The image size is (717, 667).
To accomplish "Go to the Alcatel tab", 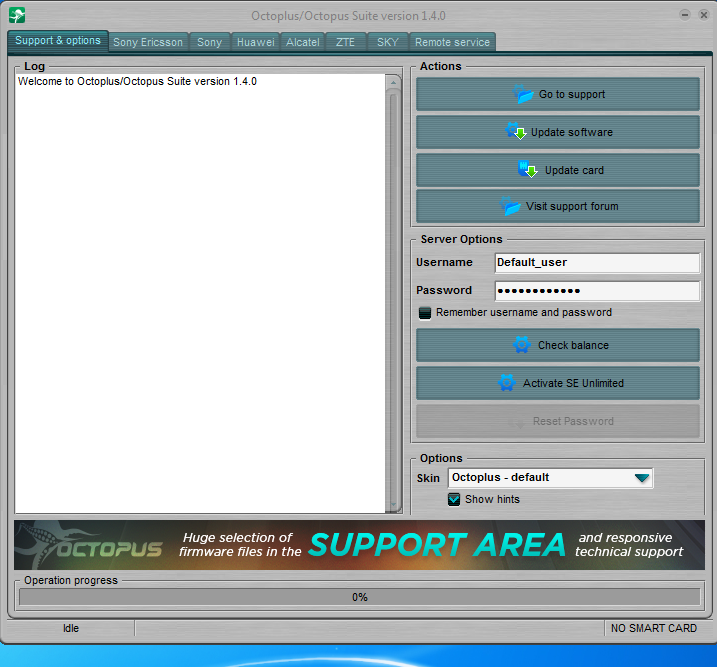I will point(303,42).
